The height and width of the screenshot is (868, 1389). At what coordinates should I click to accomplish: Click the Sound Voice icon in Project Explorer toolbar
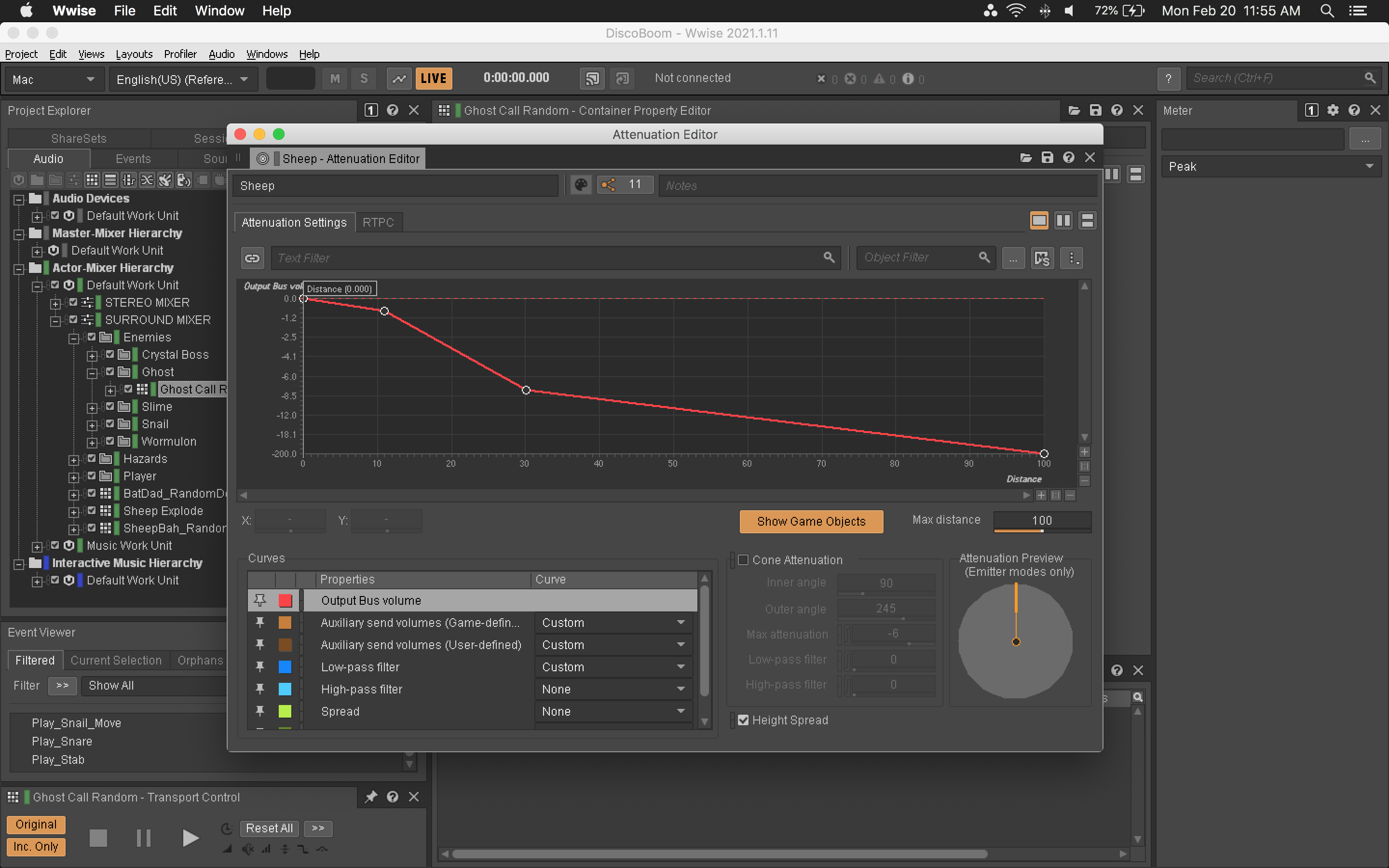pos(184,180)
